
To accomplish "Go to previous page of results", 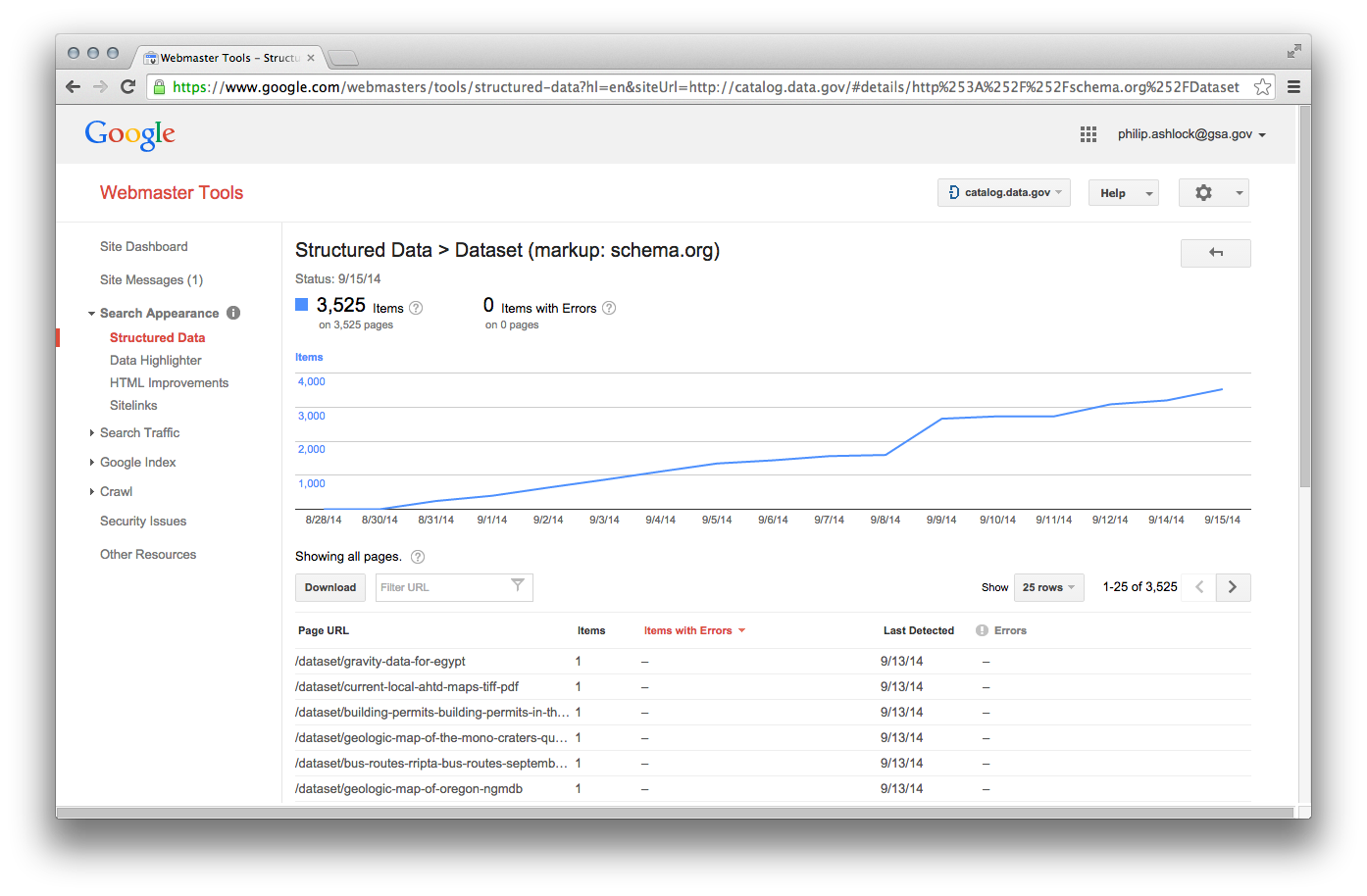I will (1199, 587).
